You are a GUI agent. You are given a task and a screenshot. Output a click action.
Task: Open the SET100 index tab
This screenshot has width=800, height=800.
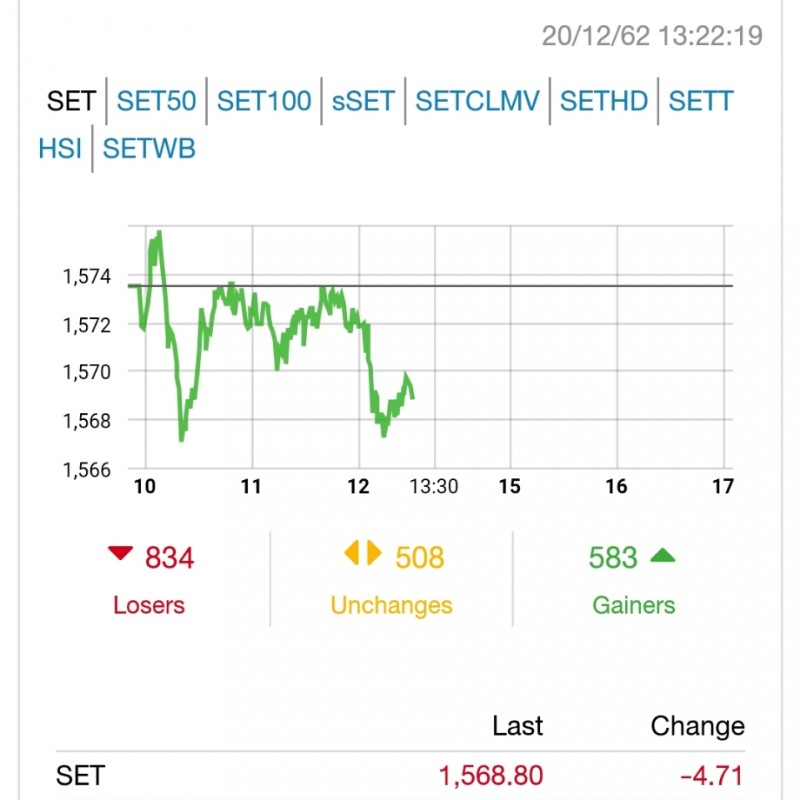pos(264,101)
